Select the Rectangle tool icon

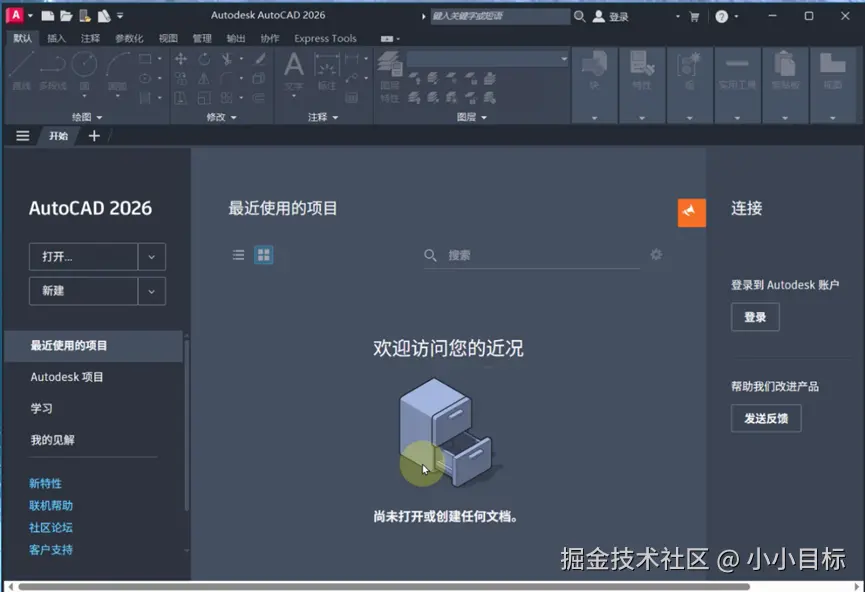(145, 58)
